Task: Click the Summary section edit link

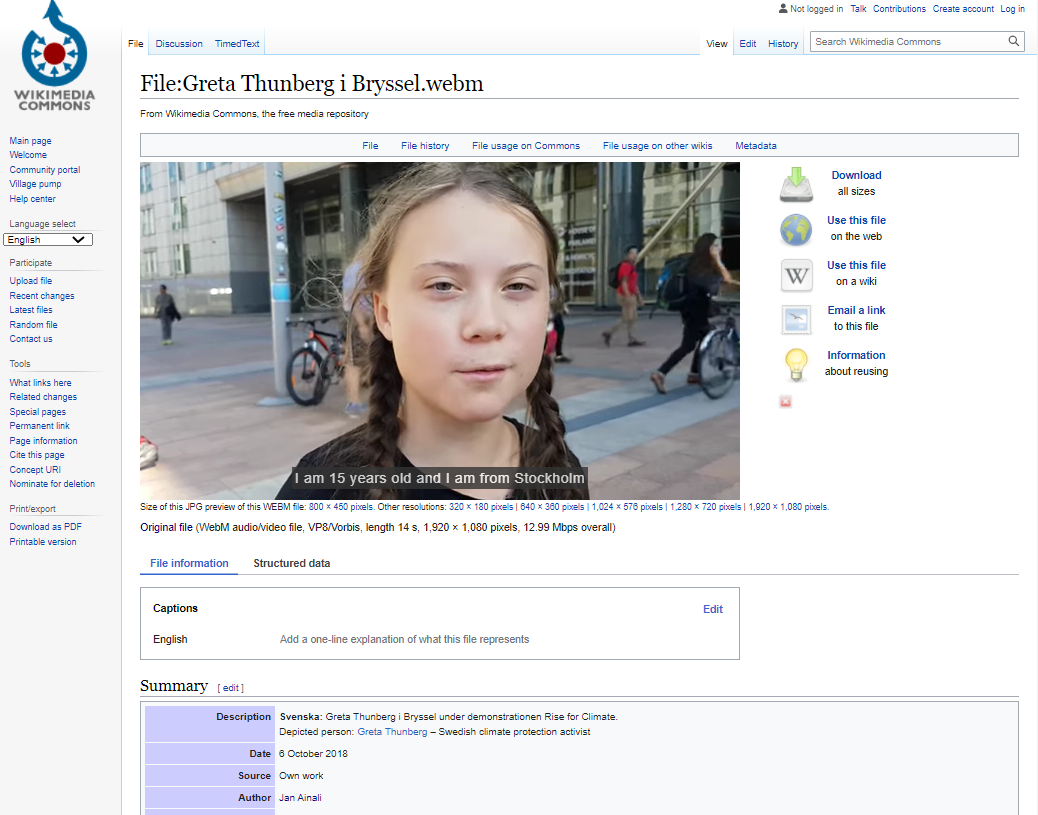Action: [x=230, y=688]
